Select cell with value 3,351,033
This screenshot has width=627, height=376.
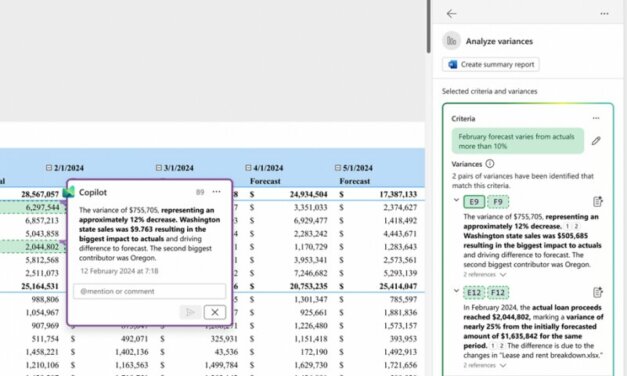[310, 207]
